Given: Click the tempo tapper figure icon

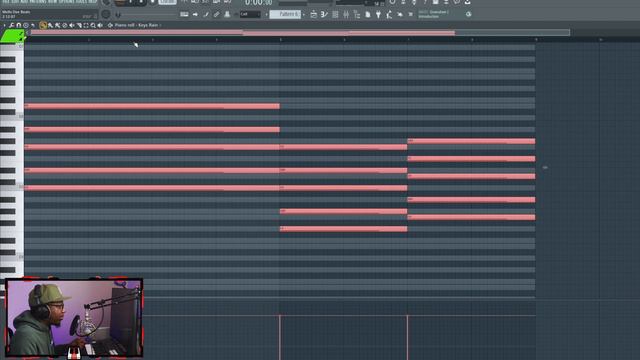Looking at the screenshot, I should pos(389,14).
